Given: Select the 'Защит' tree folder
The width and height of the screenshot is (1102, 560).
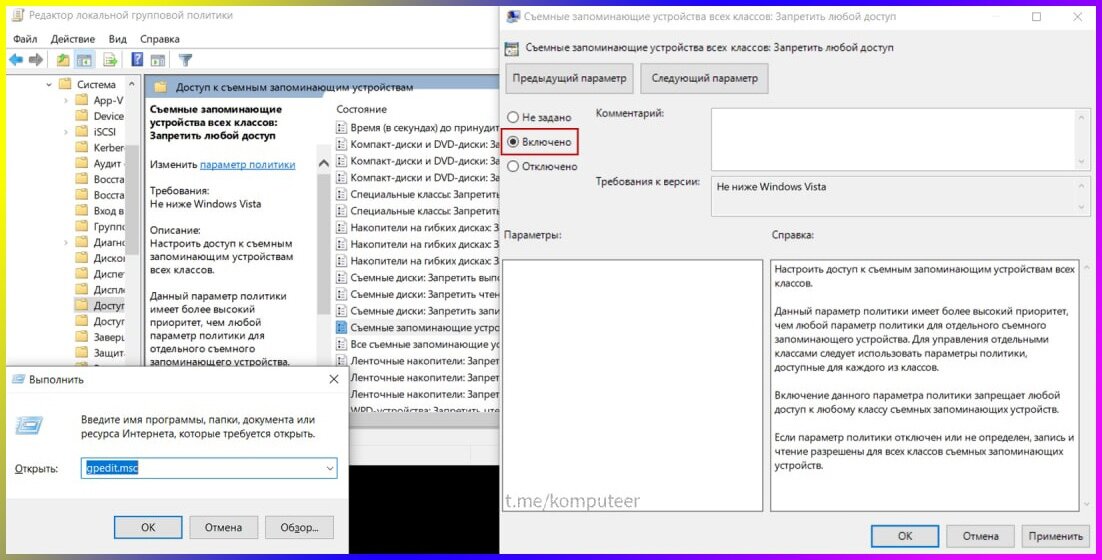Looking at the screenshot, I should click(100, 353).
